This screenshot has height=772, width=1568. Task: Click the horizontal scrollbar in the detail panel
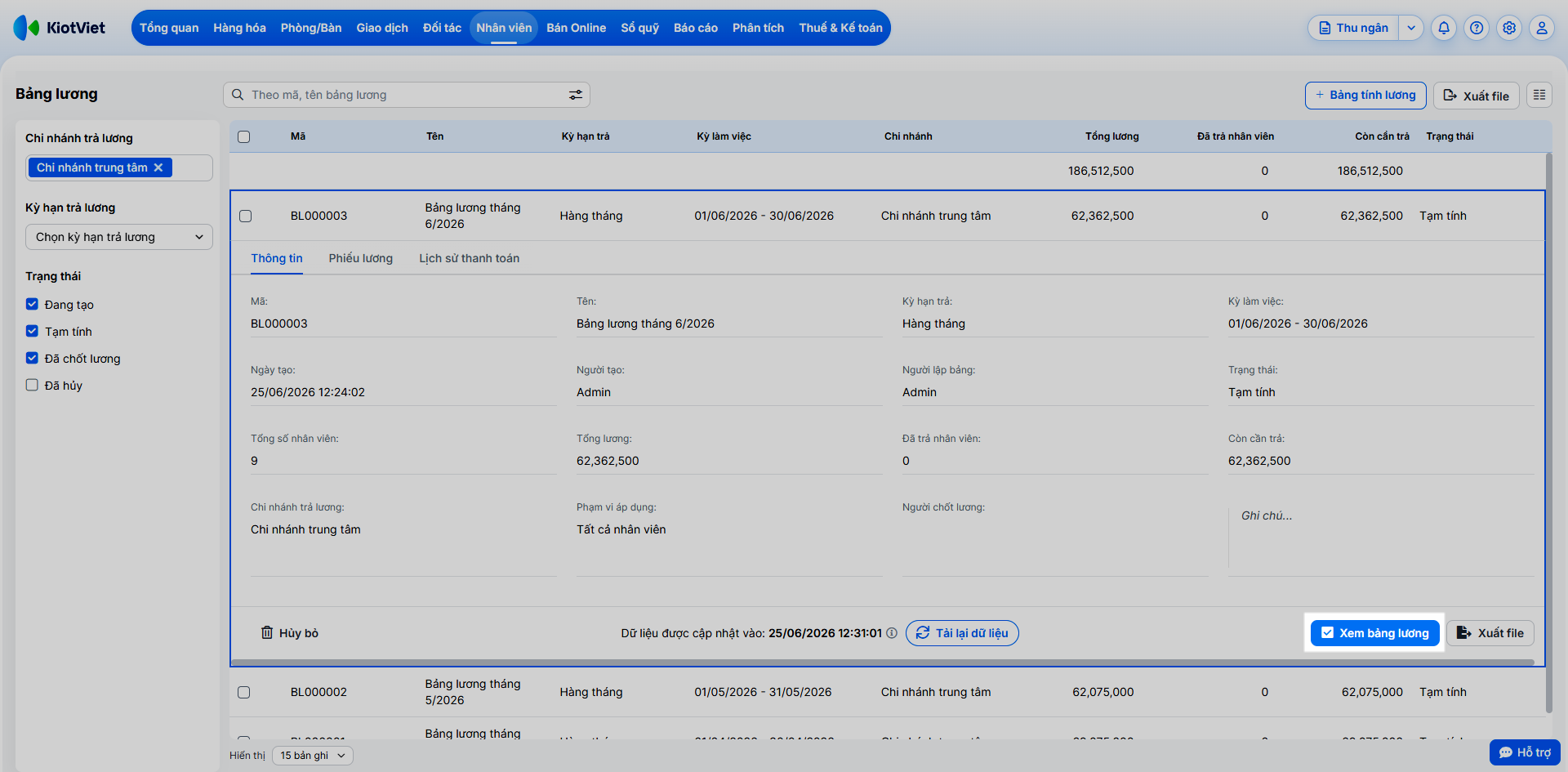[x=883, y=663]
